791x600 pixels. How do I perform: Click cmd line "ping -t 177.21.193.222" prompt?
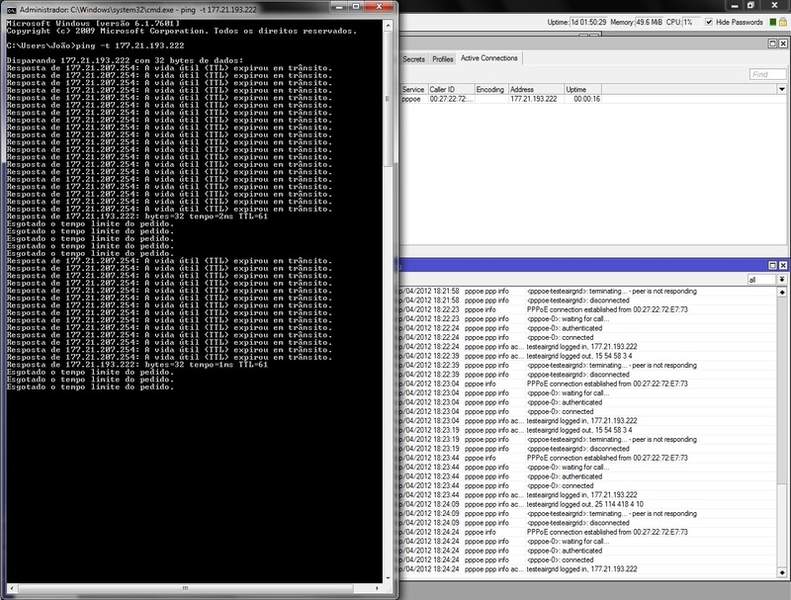point(95,45)
